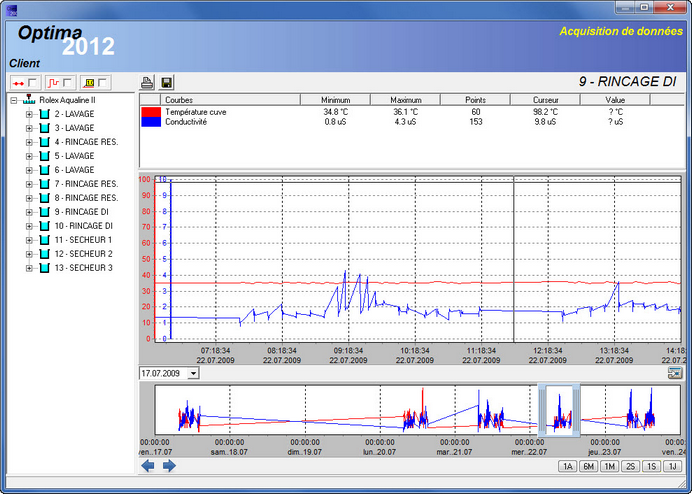Click the red points-marker display icon
This screenshot has height=494, width=692.
point(19,83)
